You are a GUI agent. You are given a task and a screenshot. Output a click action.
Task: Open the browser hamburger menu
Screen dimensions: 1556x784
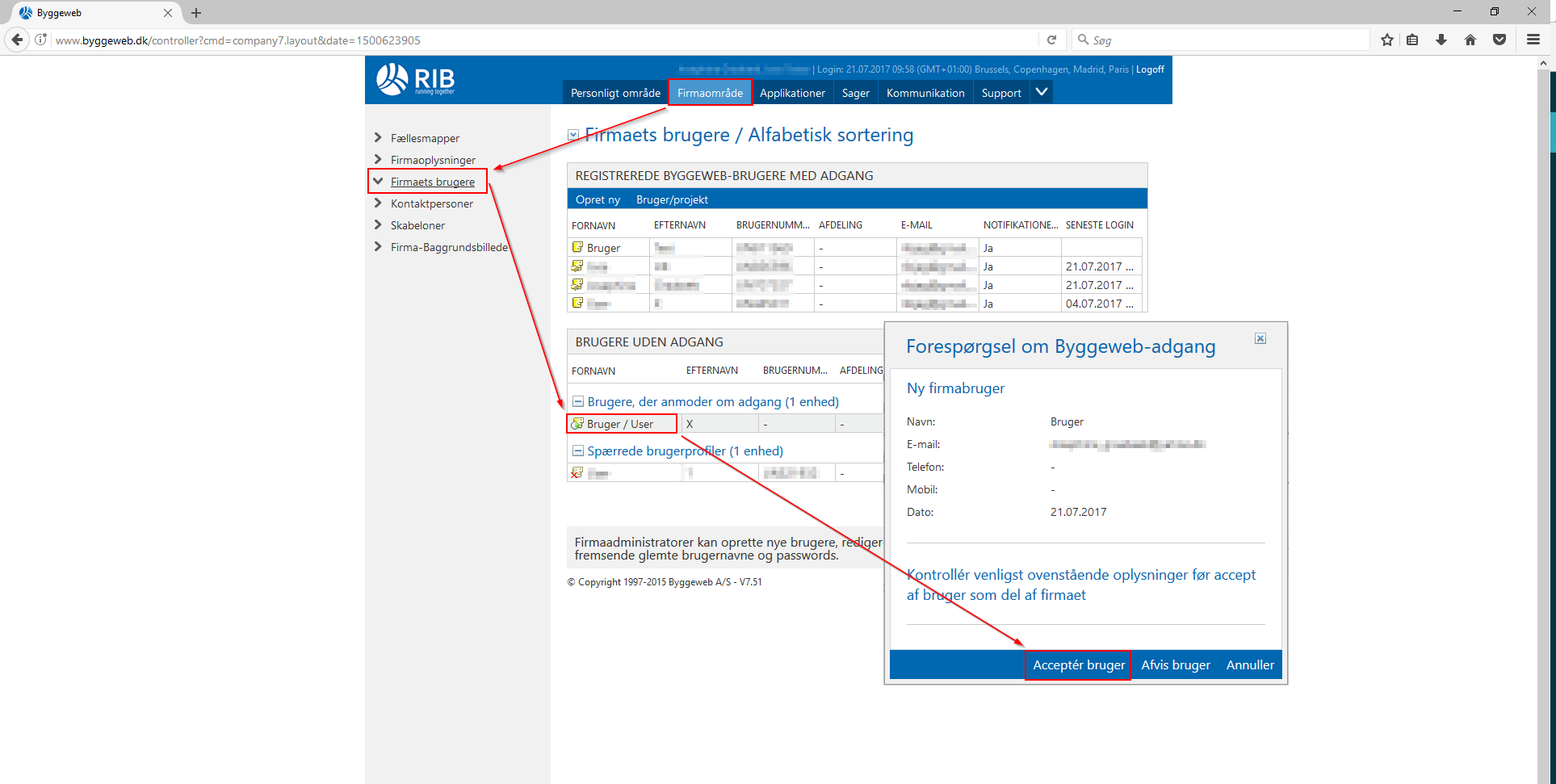click(1533, 40)
